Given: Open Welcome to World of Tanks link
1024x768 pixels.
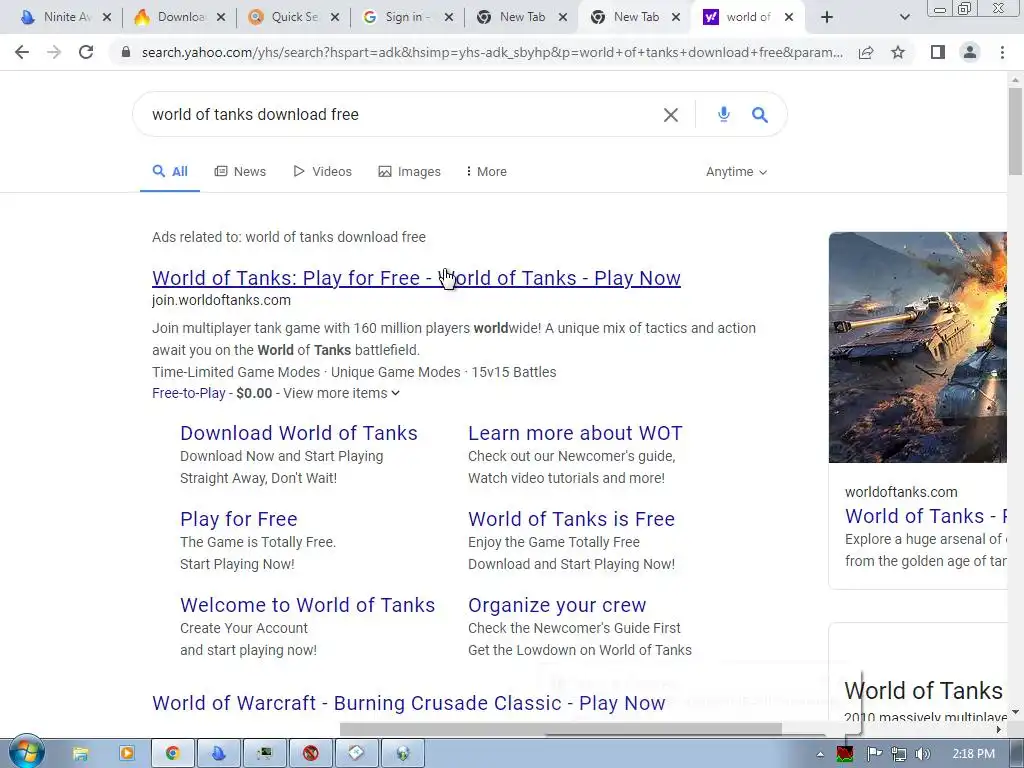Looking at the screenshot, I should 307,605.
